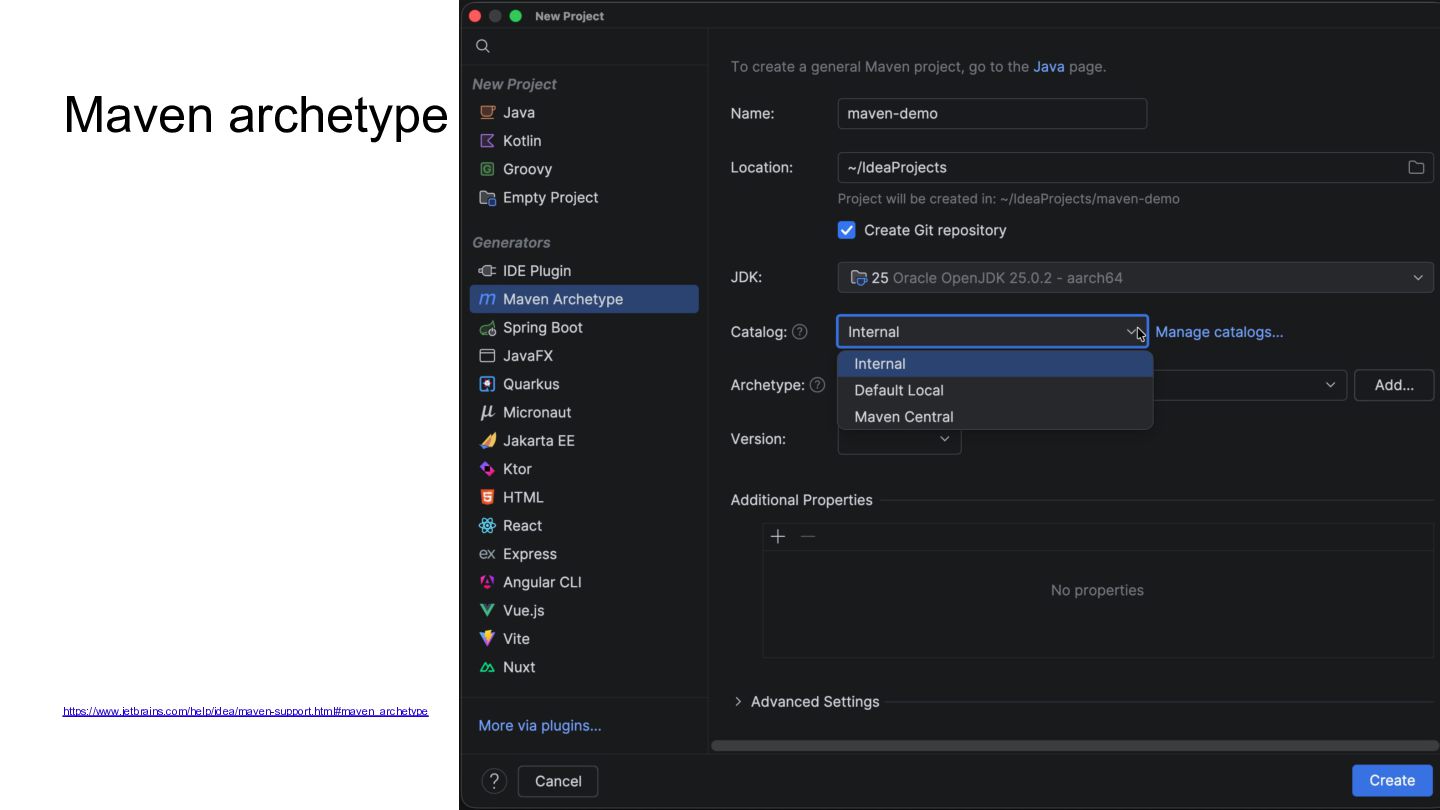Click the Micronaut mu icon
This screenshot has height=810, width=1440.
click(487, 412)
